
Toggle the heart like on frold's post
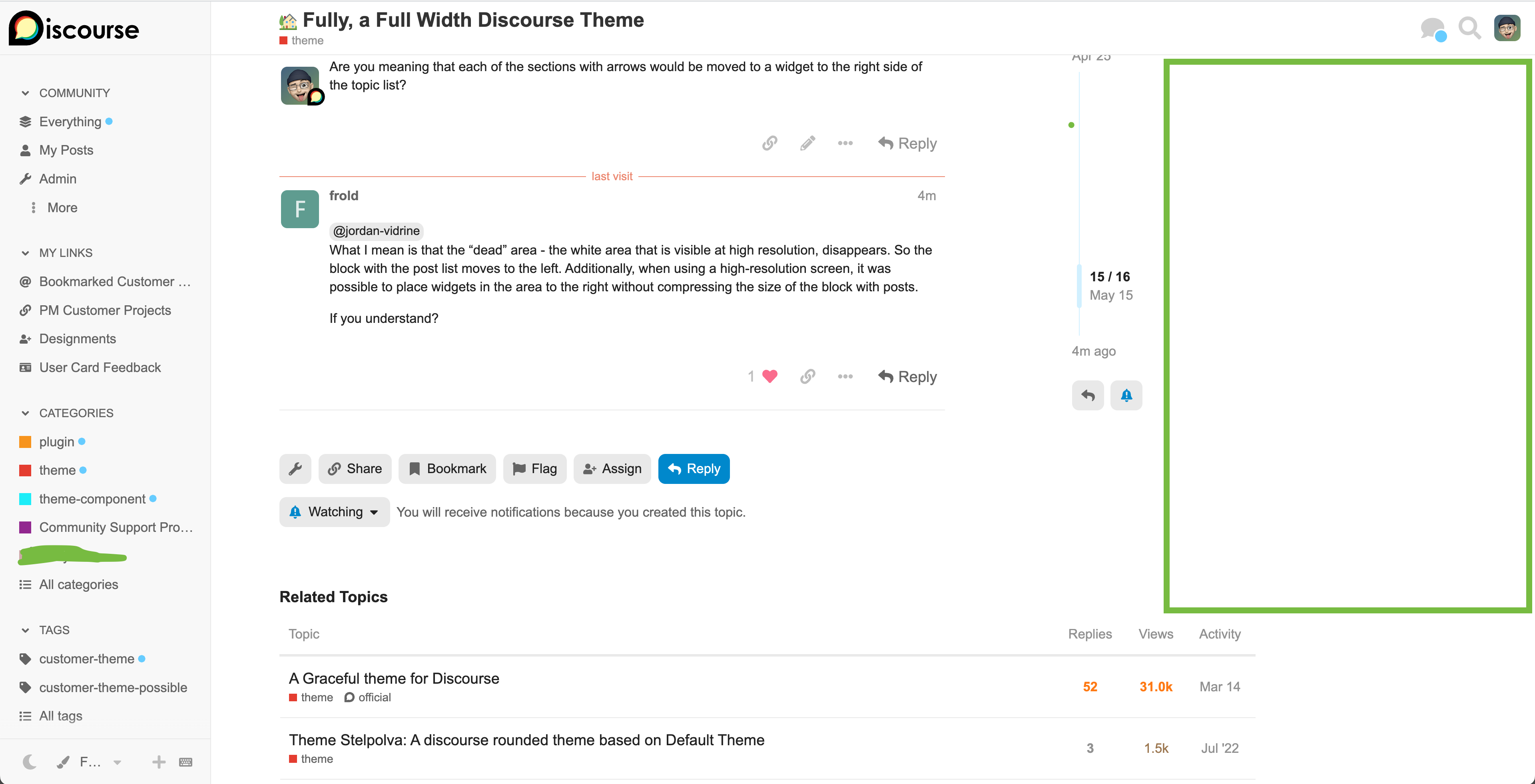tap(770, 376)
